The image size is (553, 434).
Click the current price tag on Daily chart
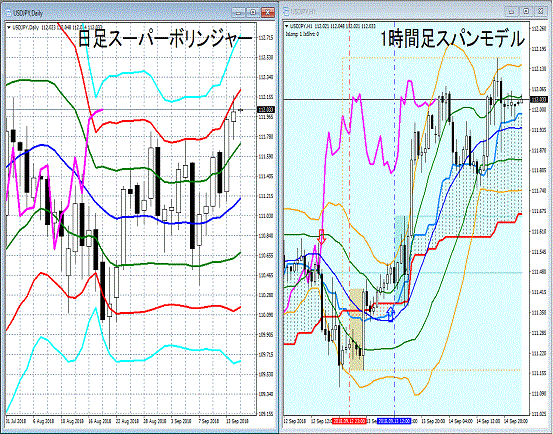click(267, 110)
